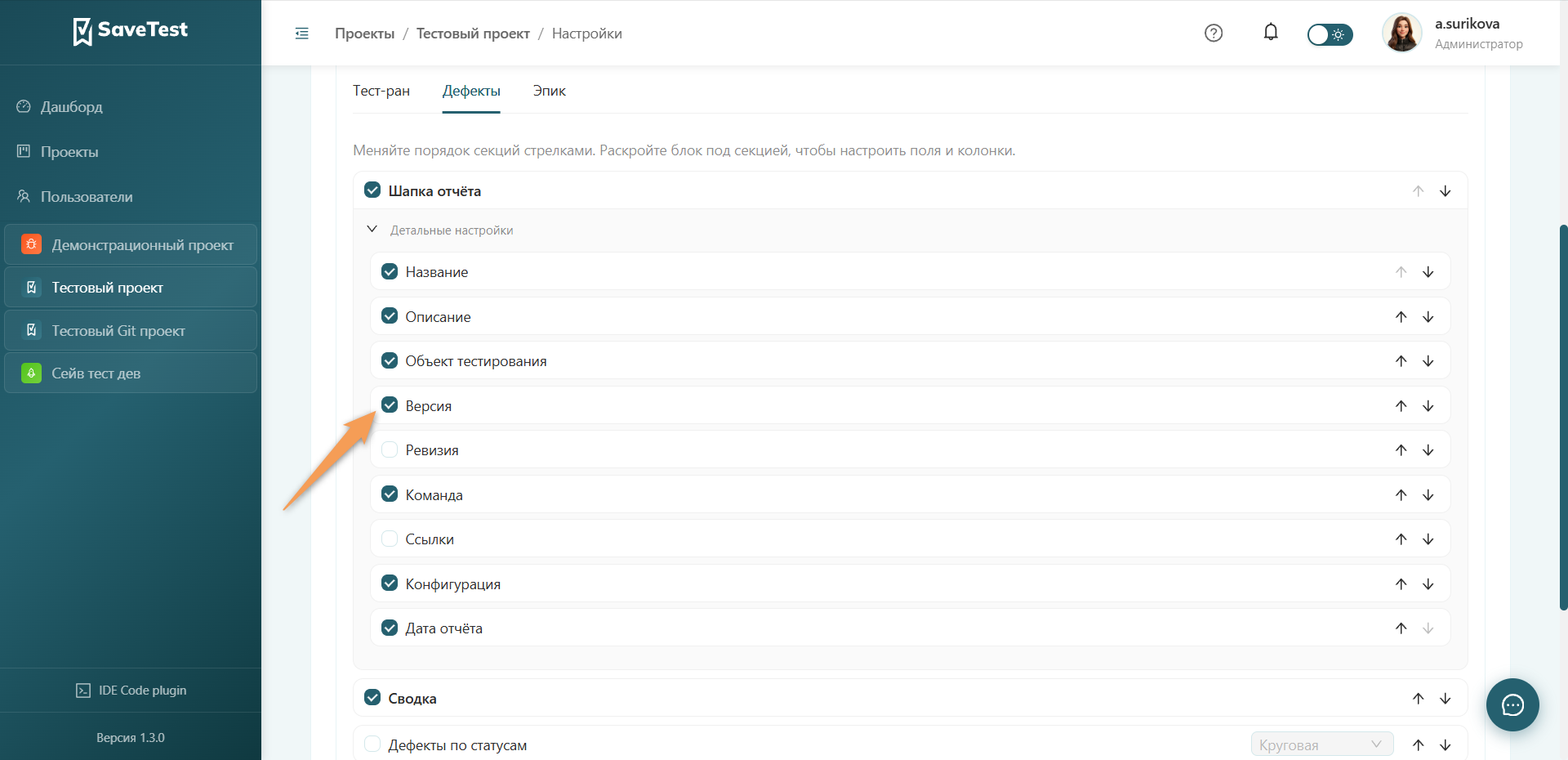Open notifications bell icon

pos(1271,33)
